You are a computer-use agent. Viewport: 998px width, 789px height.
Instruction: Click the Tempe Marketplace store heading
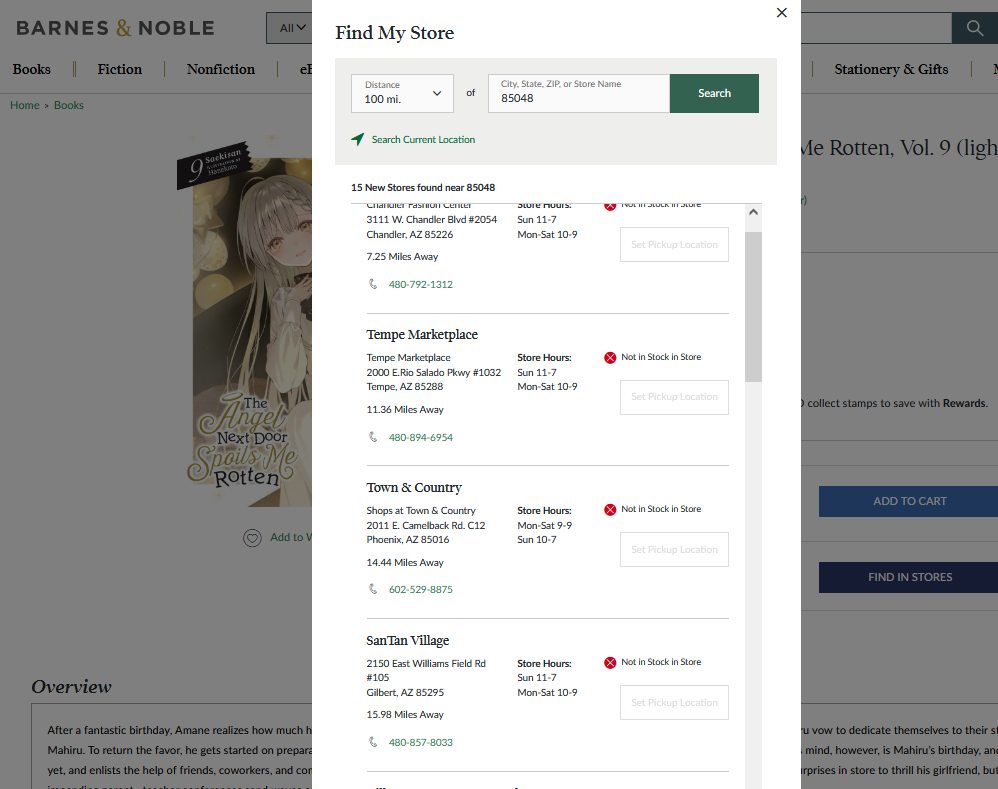pyautogui.click(x=422, y=335)
